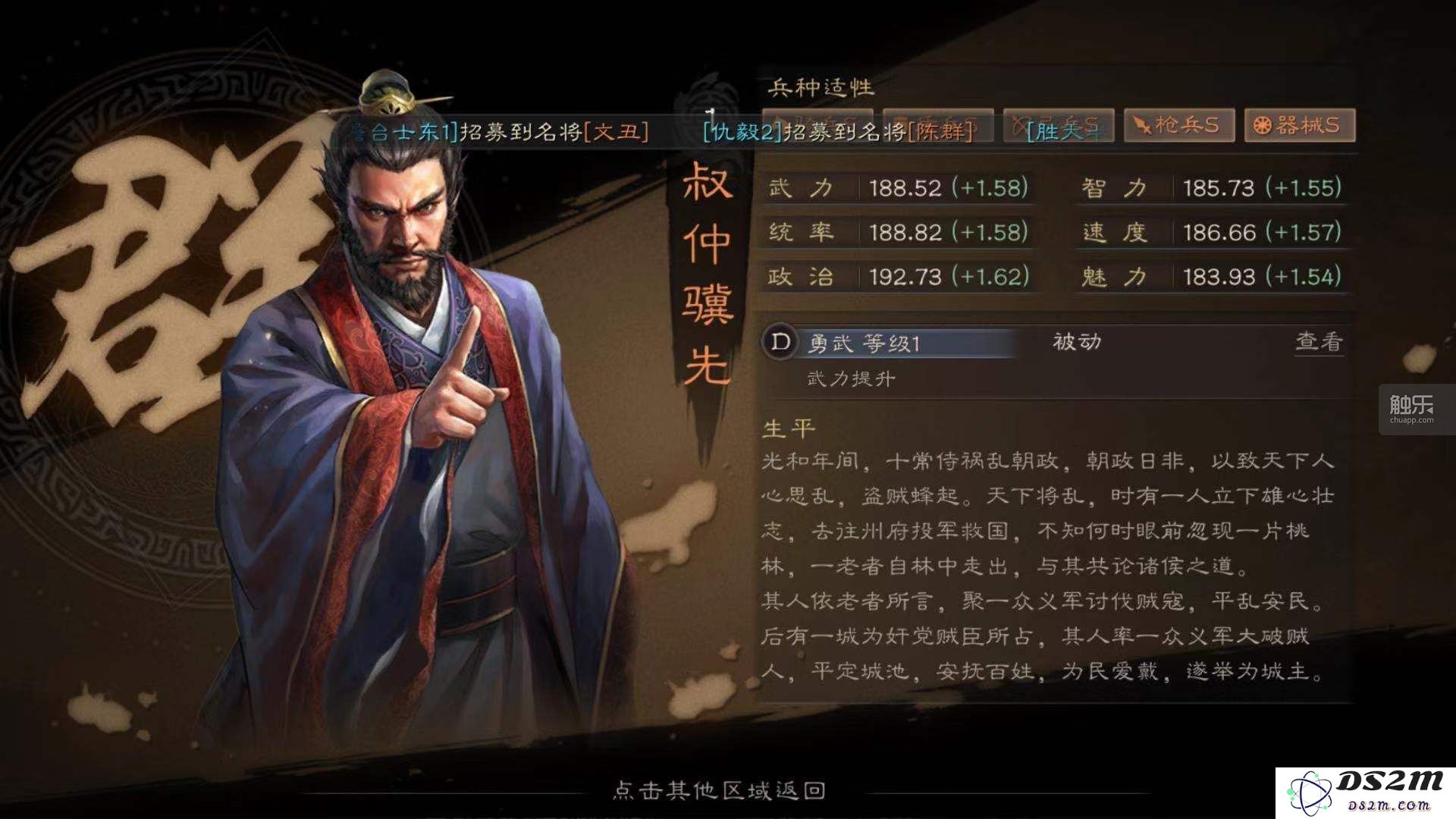
Task: Select the 器械S troop aptitude badge
Action: point(1300,125)
